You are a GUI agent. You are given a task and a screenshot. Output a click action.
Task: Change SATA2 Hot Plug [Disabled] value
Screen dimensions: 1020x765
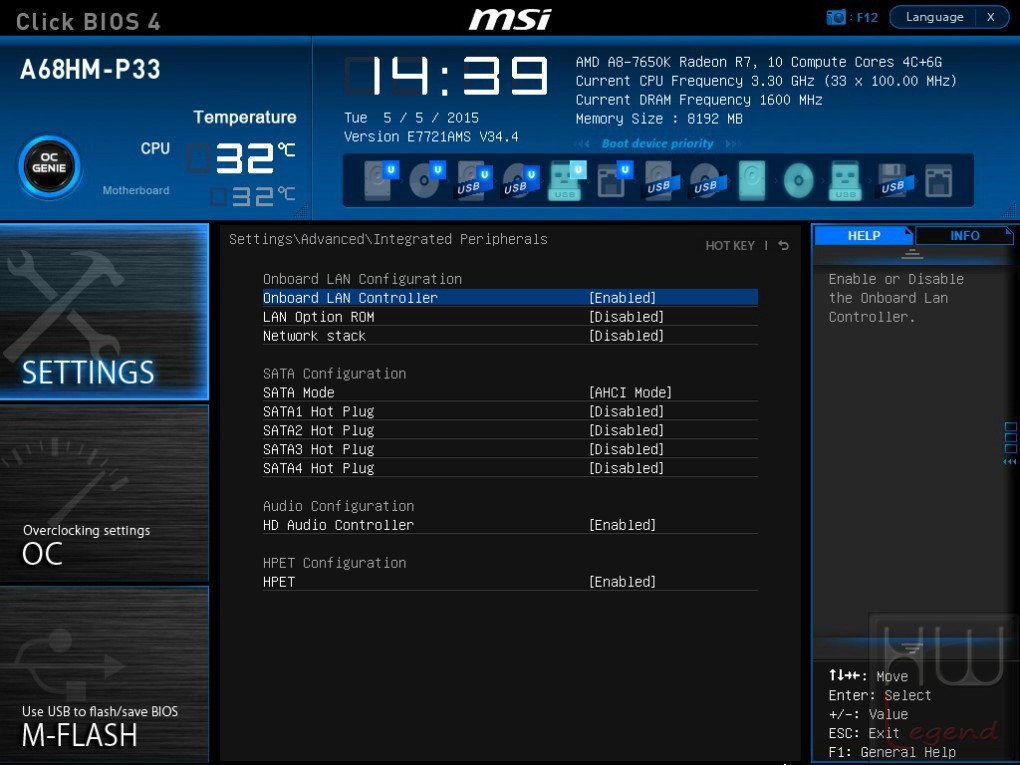pyautogui.click(x=626, y=430)
